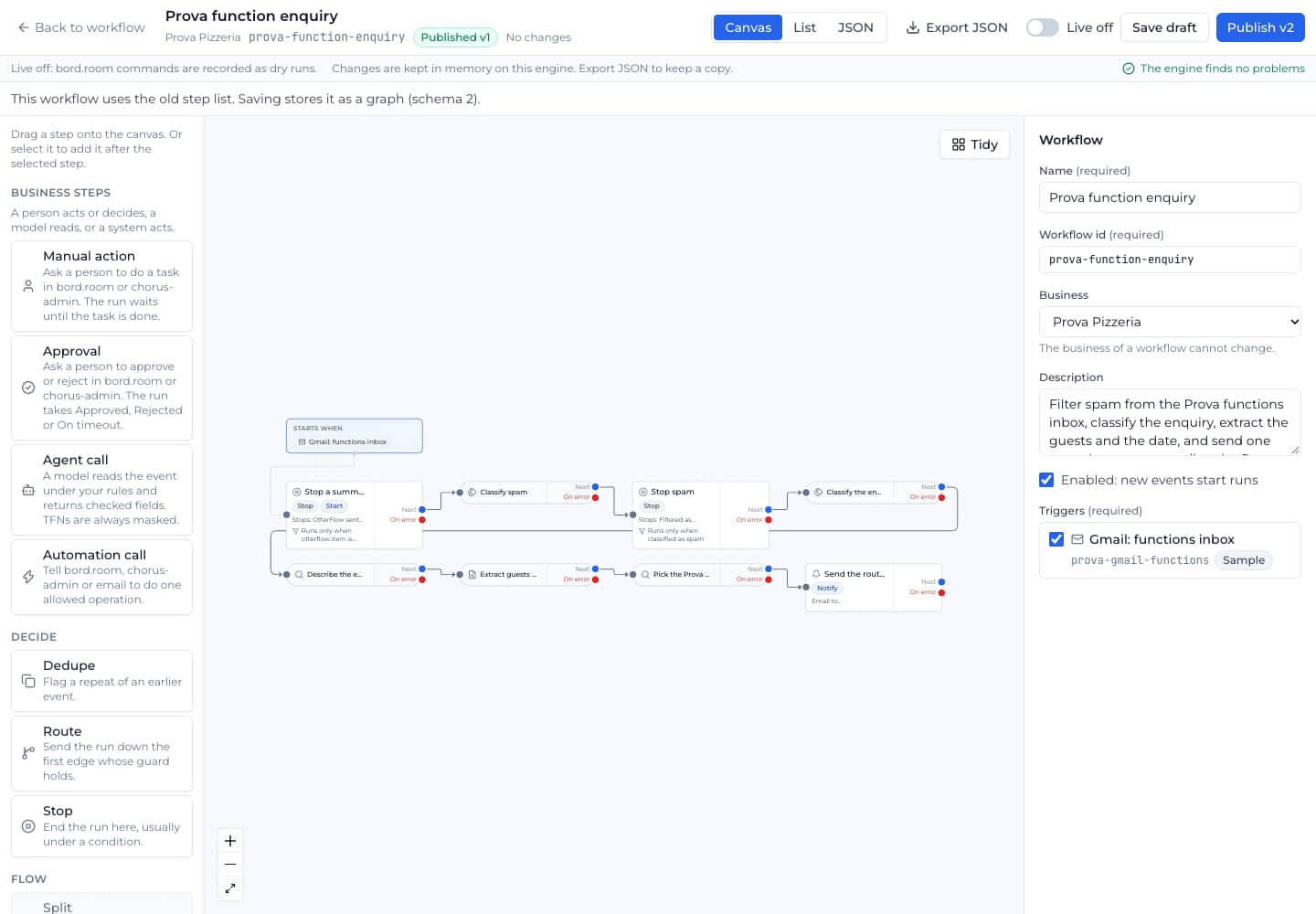Image resolution: width=1316 pixels, height=914 pixels.
Task: Click the blue Next port on Classify spam
Action: 595,487
